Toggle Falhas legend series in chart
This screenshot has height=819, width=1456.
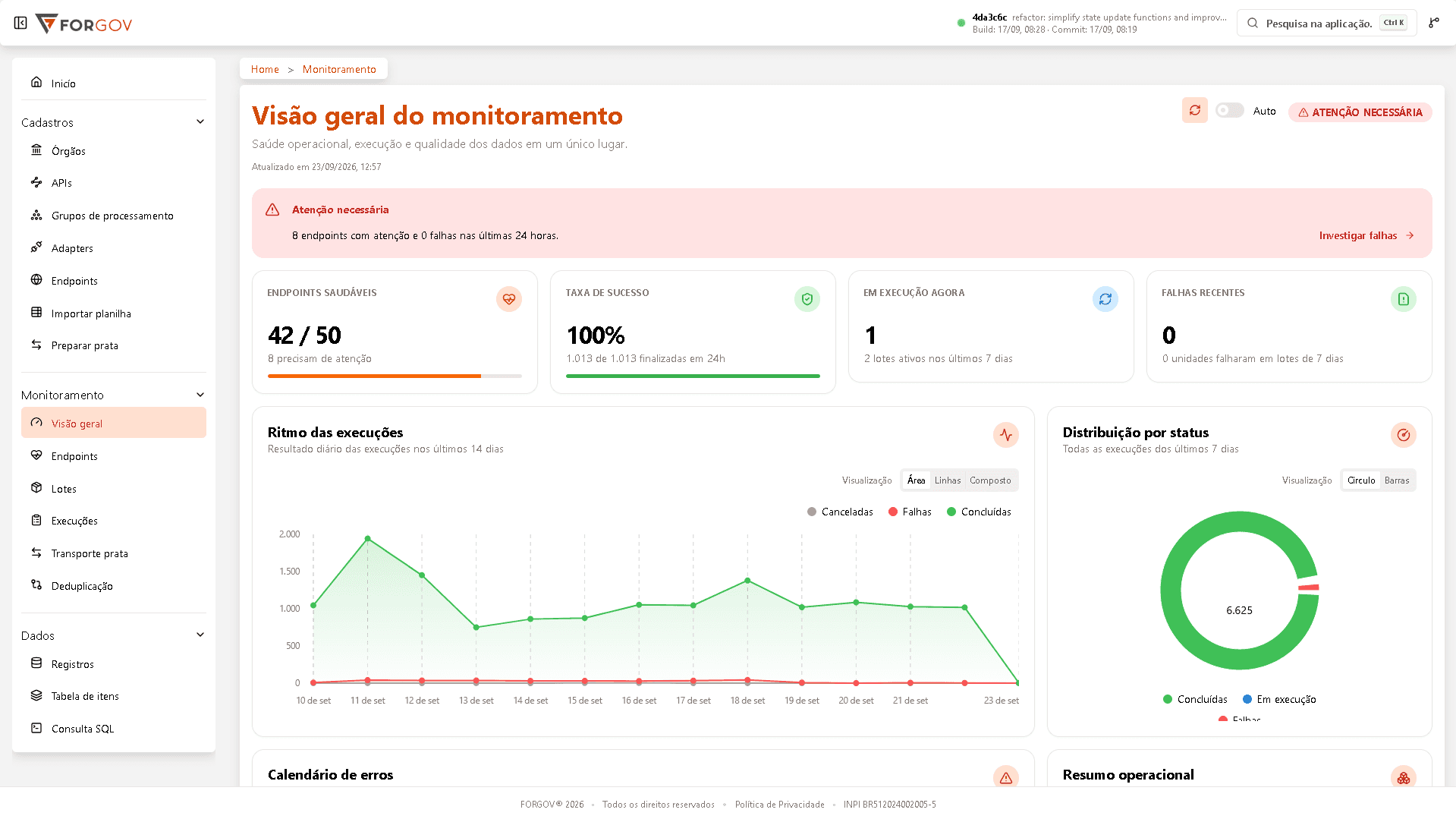pos(910,512)
